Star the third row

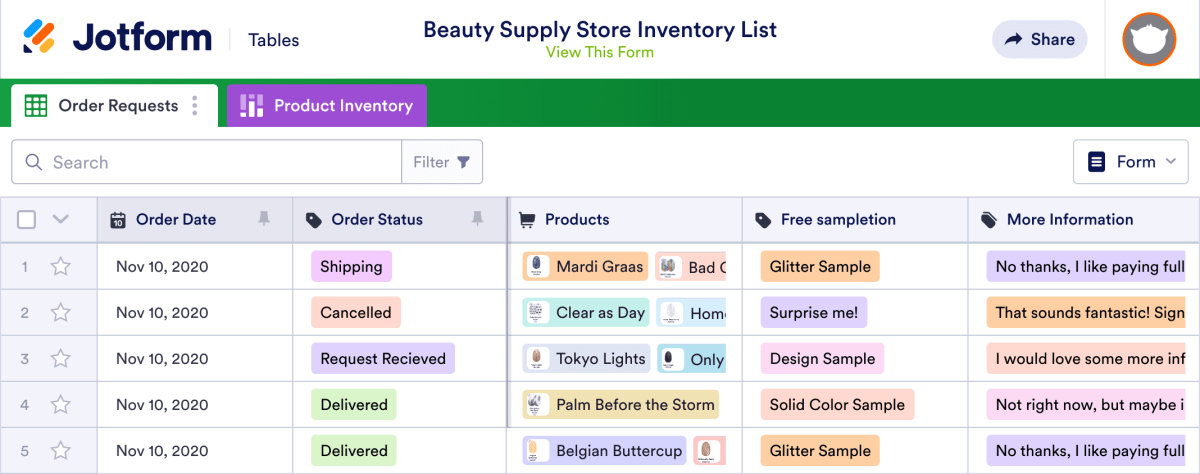pyautogui.click(x=61, y=359)
